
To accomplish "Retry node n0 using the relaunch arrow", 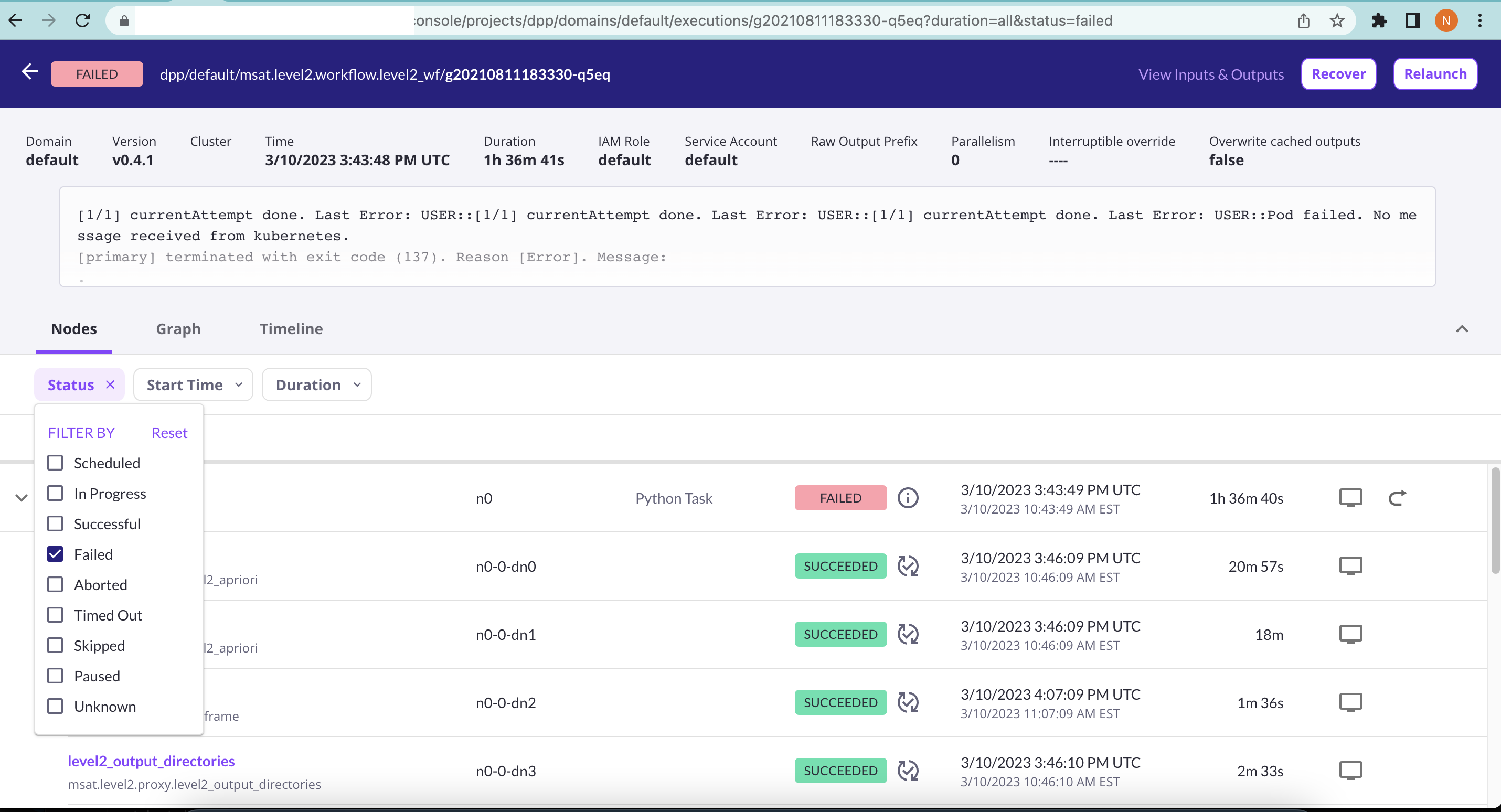I will coord(1398,497).
